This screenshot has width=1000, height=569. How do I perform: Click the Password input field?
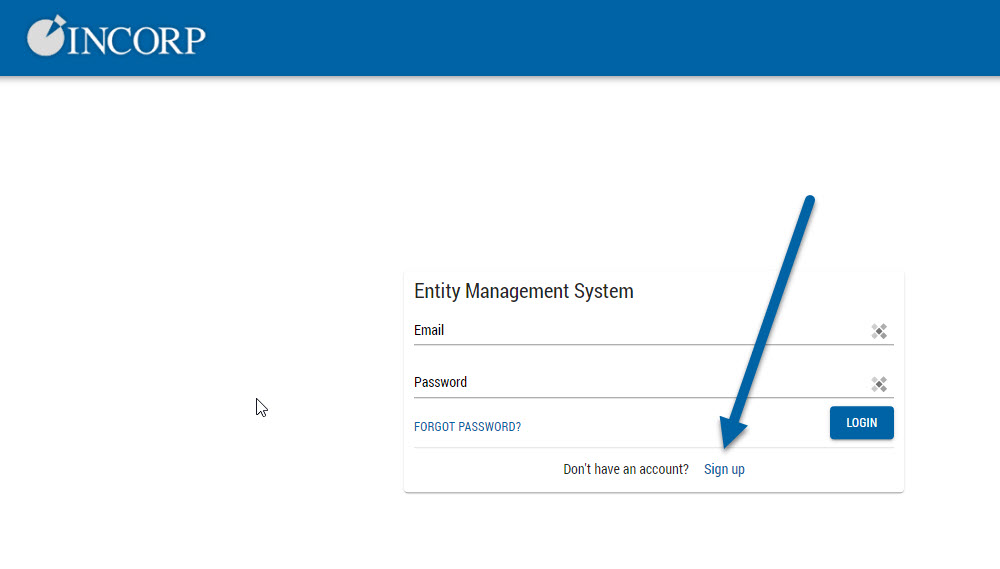coord(653,383)
